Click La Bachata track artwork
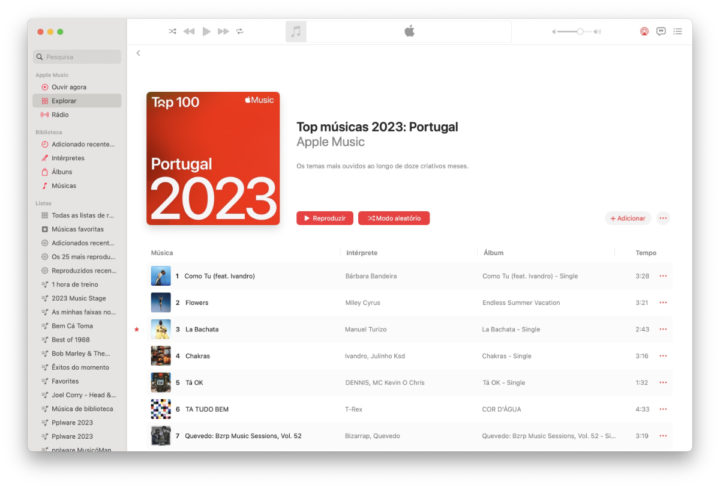Screen dimensions: 720x488 tap(161, 329)
